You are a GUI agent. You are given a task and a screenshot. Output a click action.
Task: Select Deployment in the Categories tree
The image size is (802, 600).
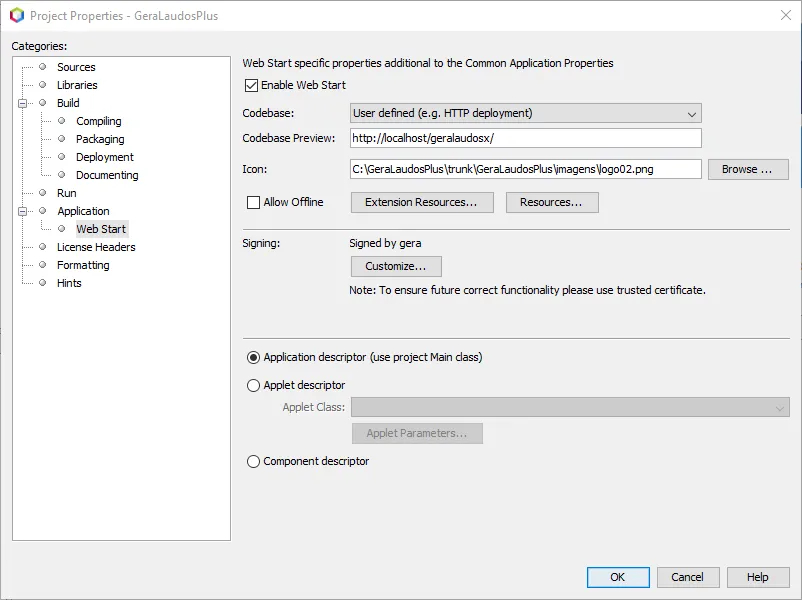(x=104, y=157)
